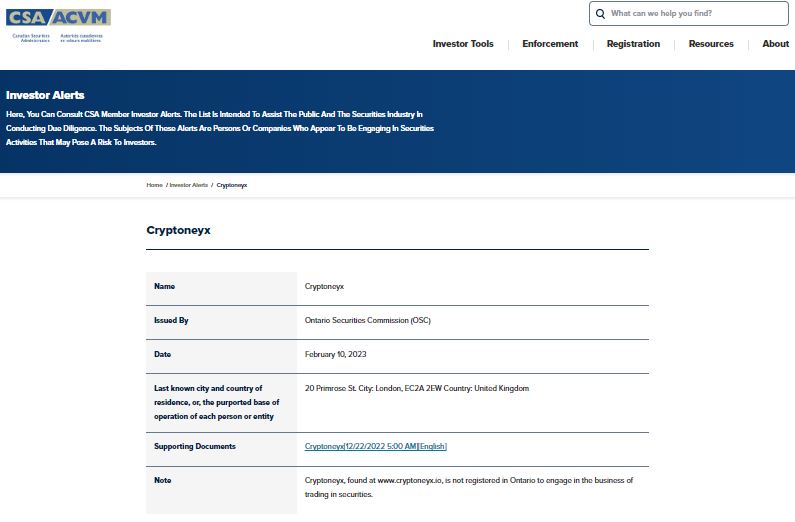Click the 'Last known city and country' label
The image size is (795, 522).
tap(216, 402)
